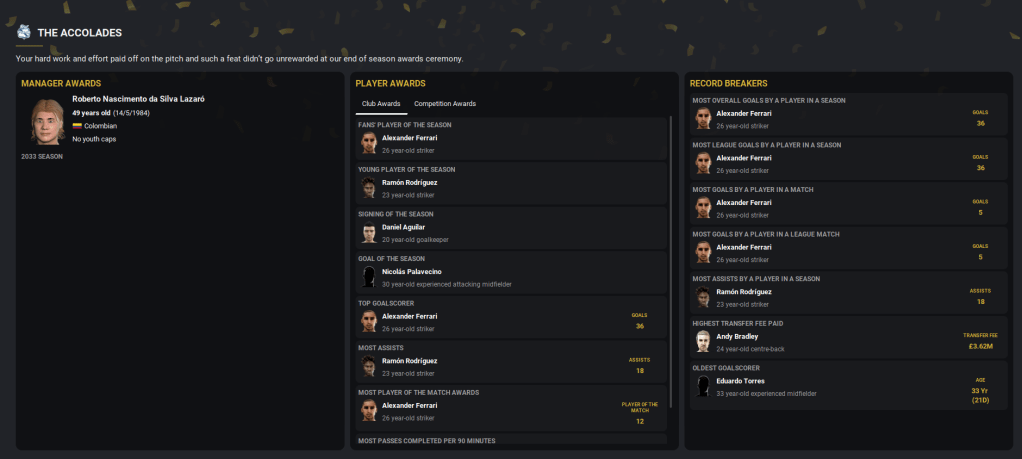The image size is (1022, 459).
Task: Open Eduardo Torres's name under Oldest Goalscorer
Action: [741, 381]
